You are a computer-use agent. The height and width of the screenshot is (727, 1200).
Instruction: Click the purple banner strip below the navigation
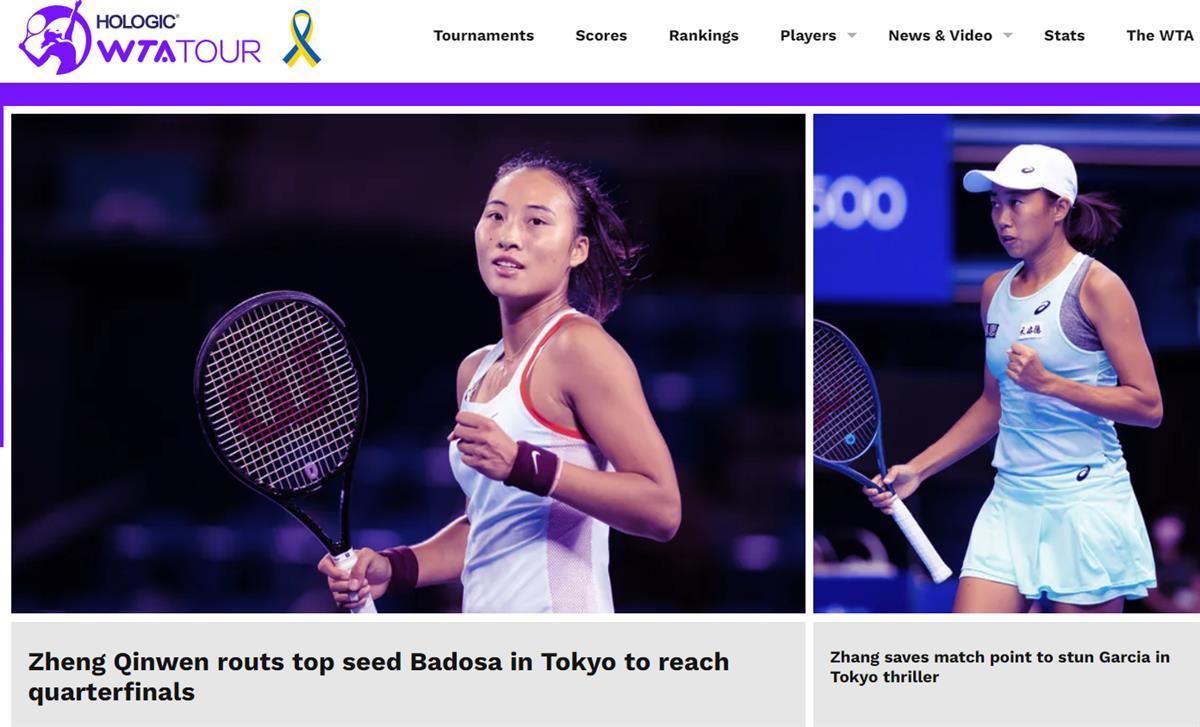point(600,94)
